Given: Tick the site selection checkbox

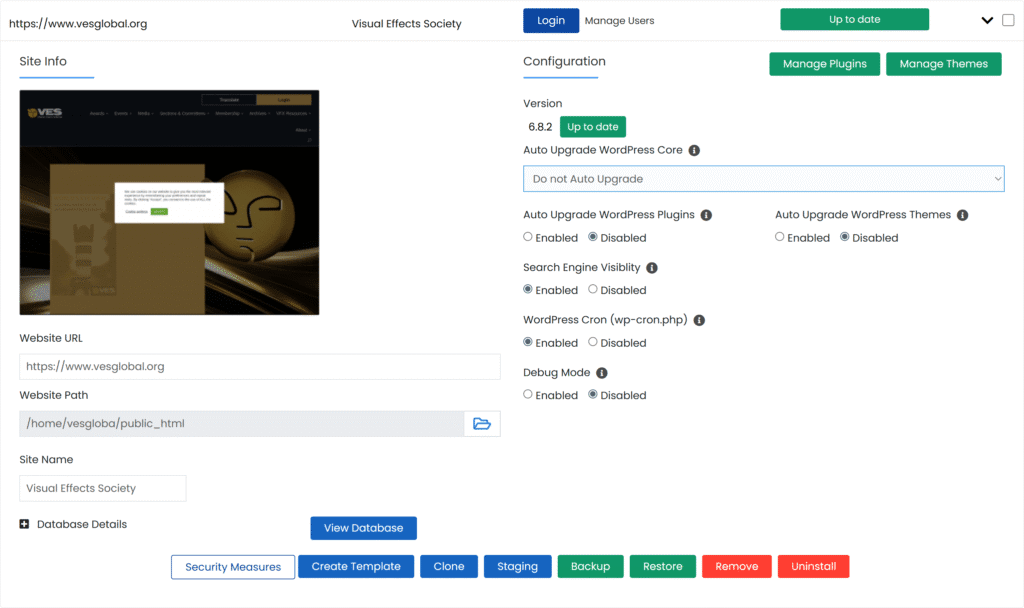Looking at the screenshot, I should 1008,20.
